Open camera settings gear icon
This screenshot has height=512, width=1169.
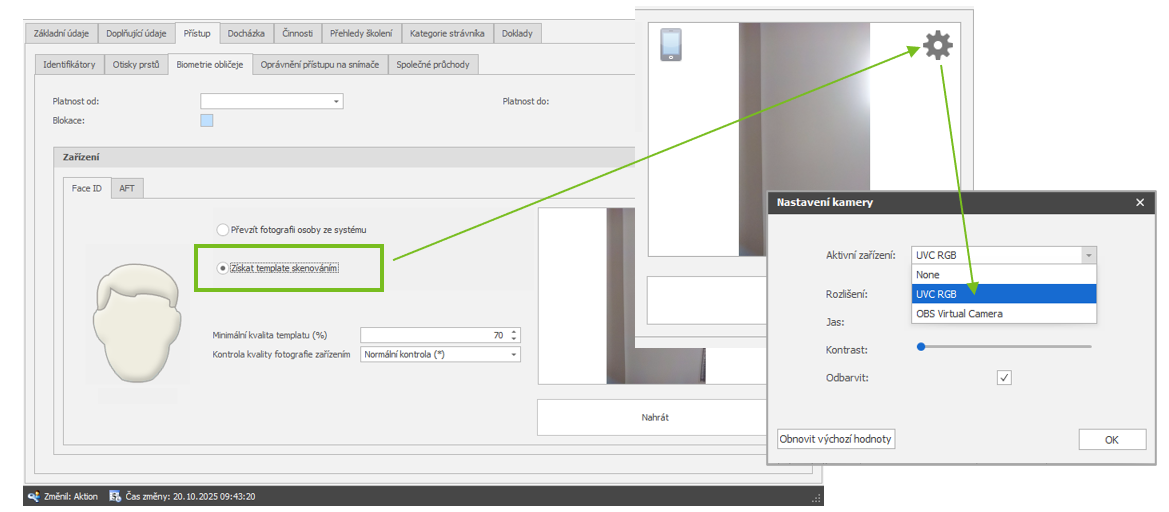[937, 45]
